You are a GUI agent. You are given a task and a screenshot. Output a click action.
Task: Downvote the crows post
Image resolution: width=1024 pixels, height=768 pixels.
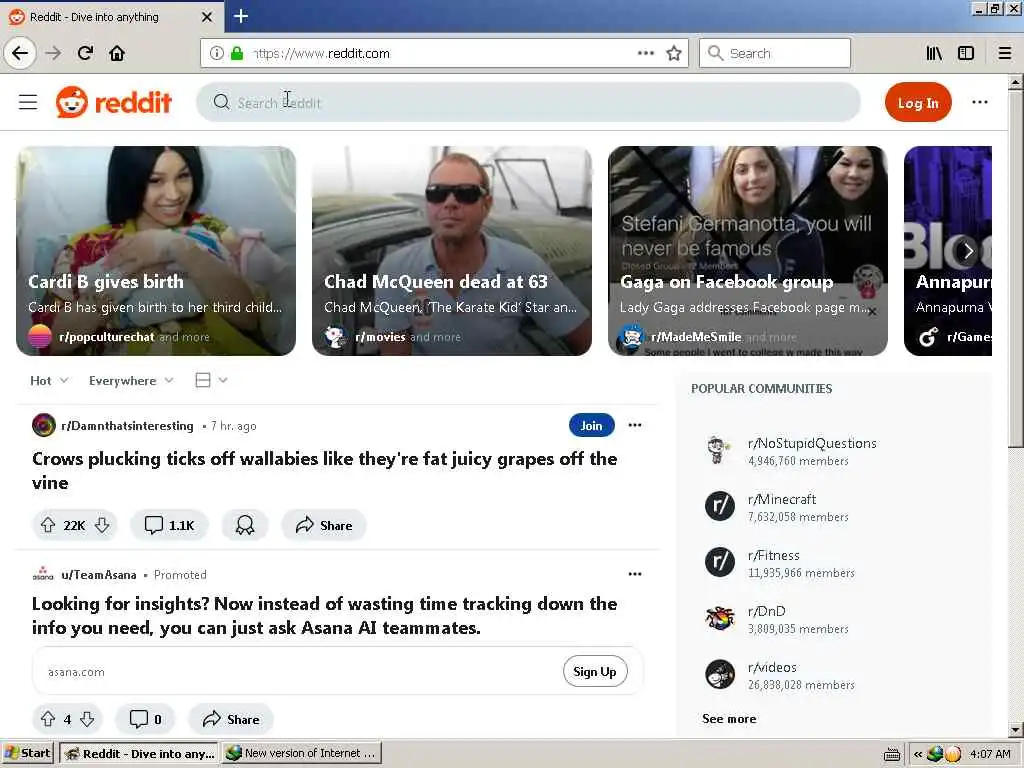coord(102,525)
